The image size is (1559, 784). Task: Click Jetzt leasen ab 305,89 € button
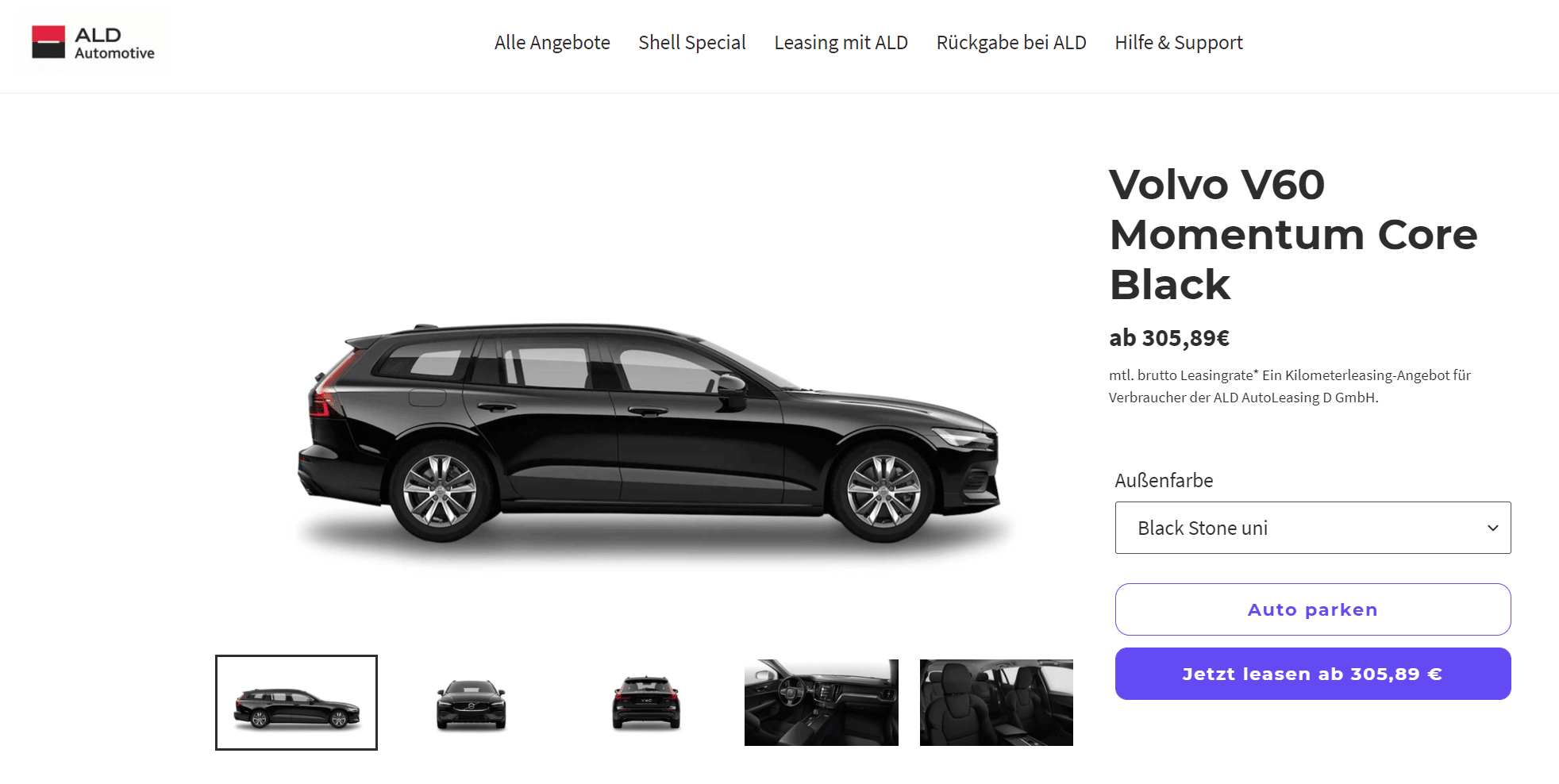point(1313,674)
